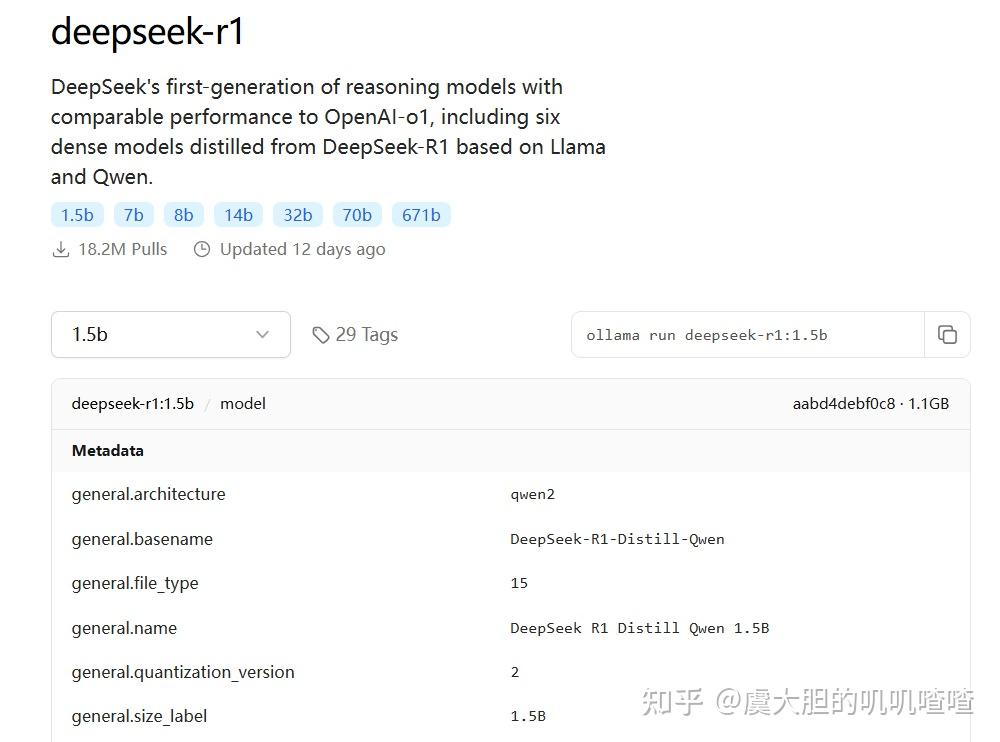Click the aabd4debf0c8 hash label
The height and width of the screenshot is (742, 1000).
pos(843,403)
